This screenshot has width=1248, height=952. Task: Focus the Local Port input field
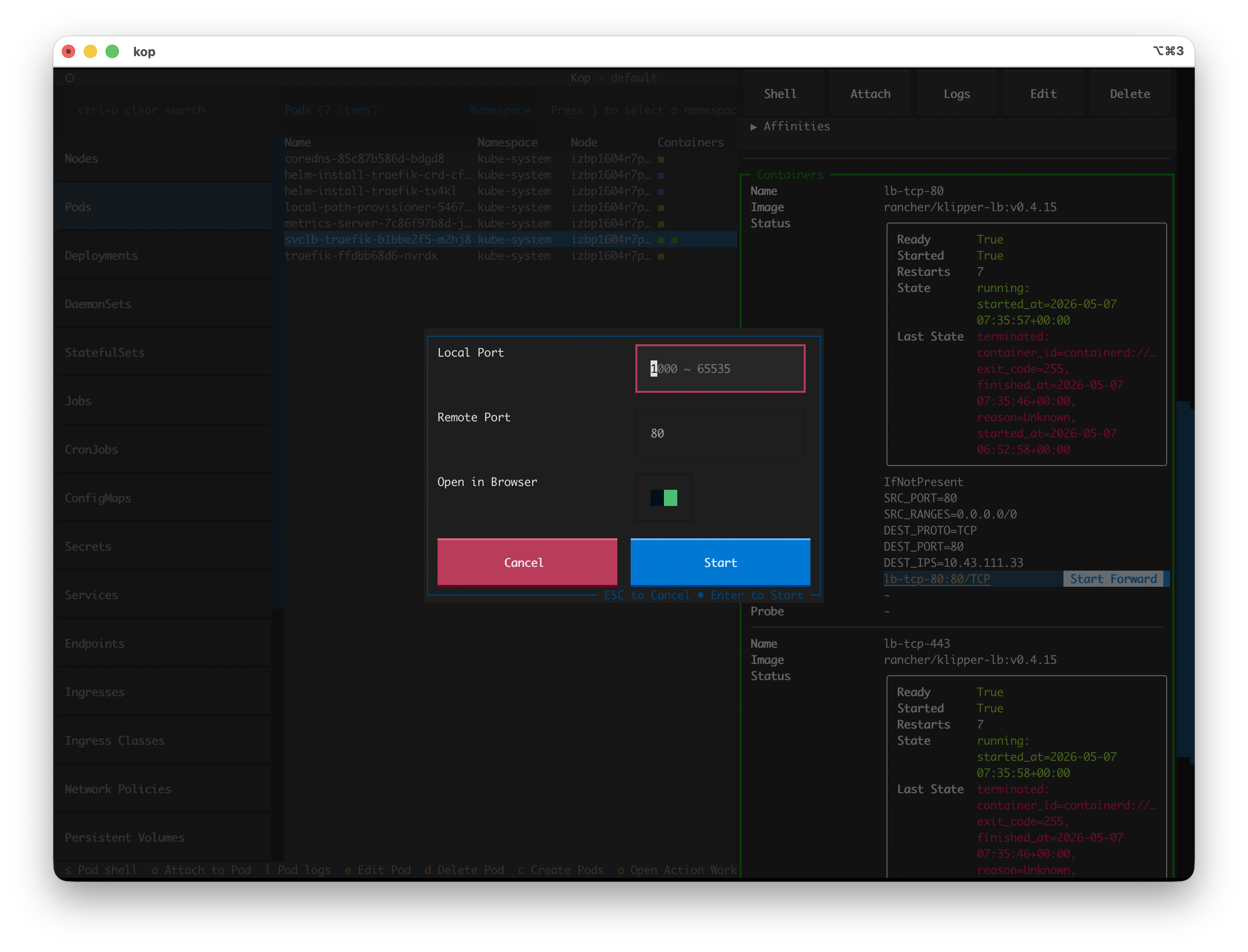coord(720,369)
